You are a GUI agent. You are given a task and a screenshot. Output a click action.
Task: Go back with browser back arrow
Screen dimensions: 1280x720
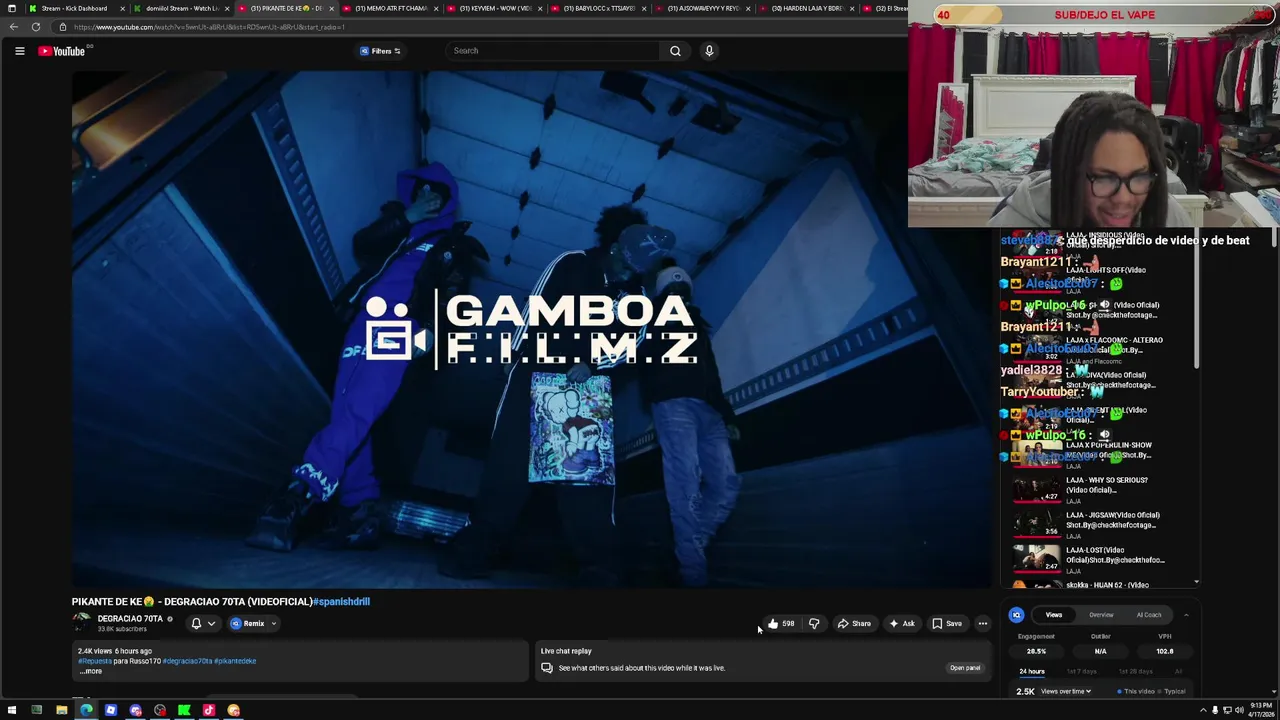coord(13,27)
